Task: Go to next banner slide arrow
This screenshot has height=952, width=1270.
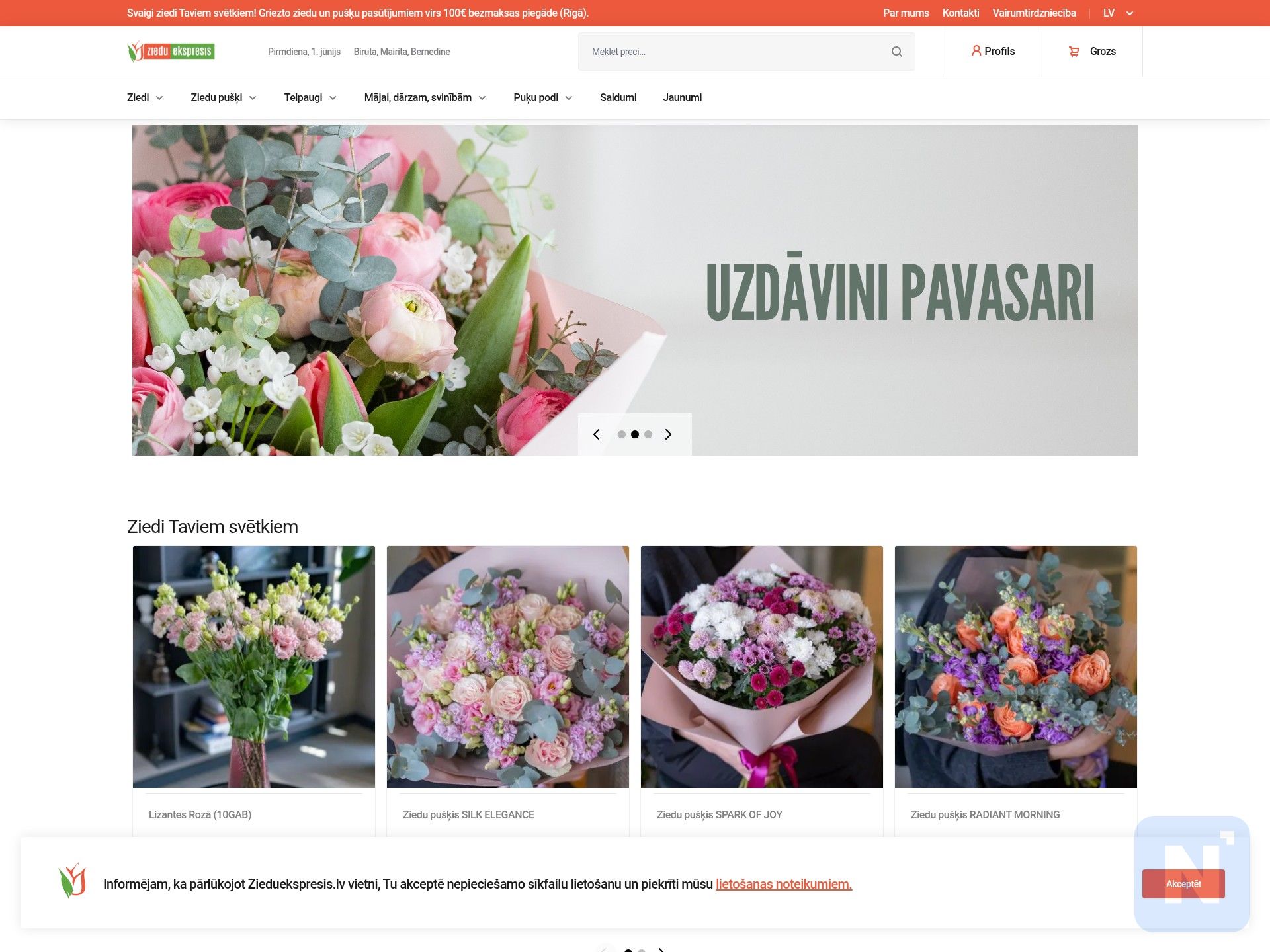Action: (668, 434)
